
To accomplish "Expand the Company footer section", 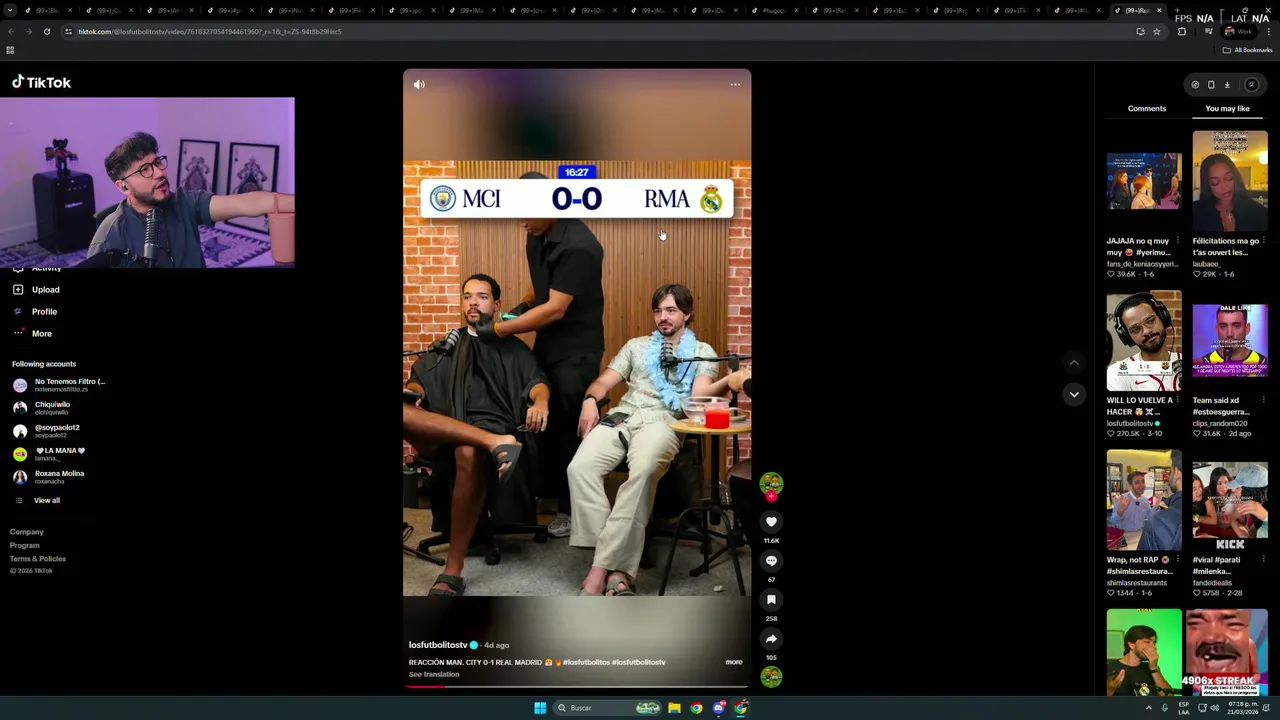I will click(27, 532).
